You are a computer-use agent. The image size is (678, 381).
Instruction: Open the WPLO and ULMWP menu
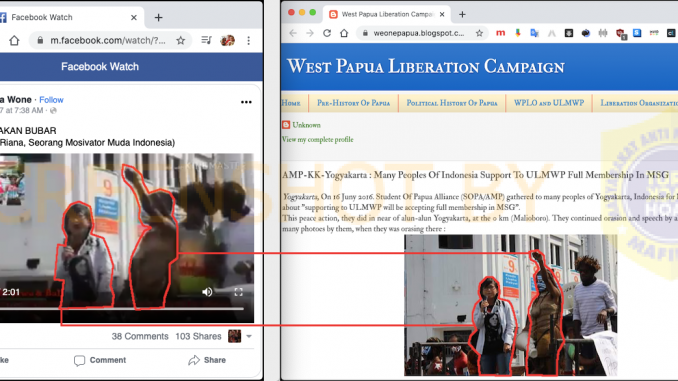(549, 103)
